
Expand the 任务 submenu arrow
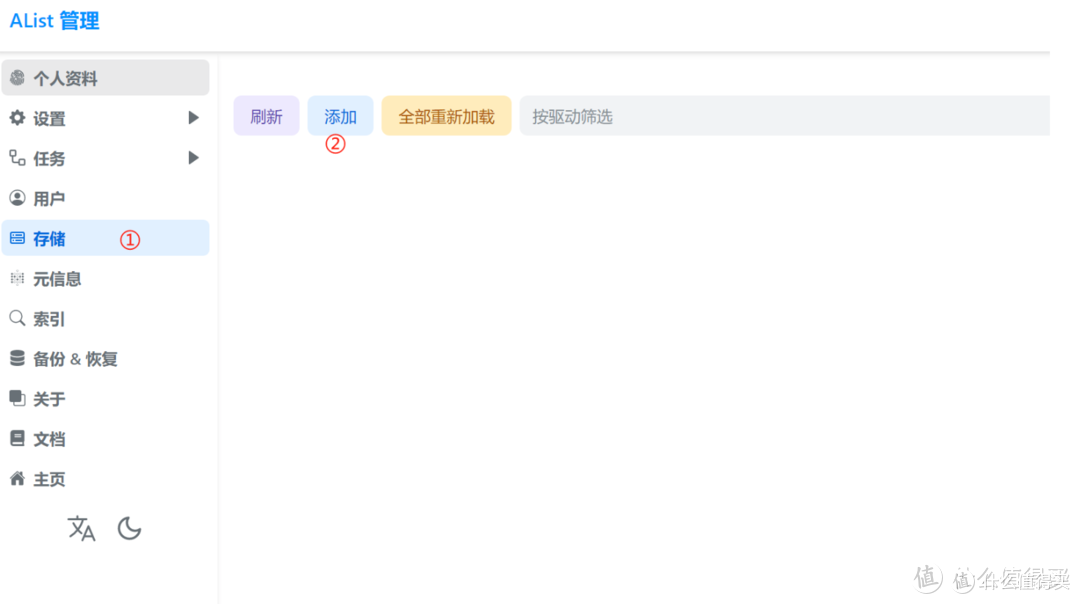(194, 158)
